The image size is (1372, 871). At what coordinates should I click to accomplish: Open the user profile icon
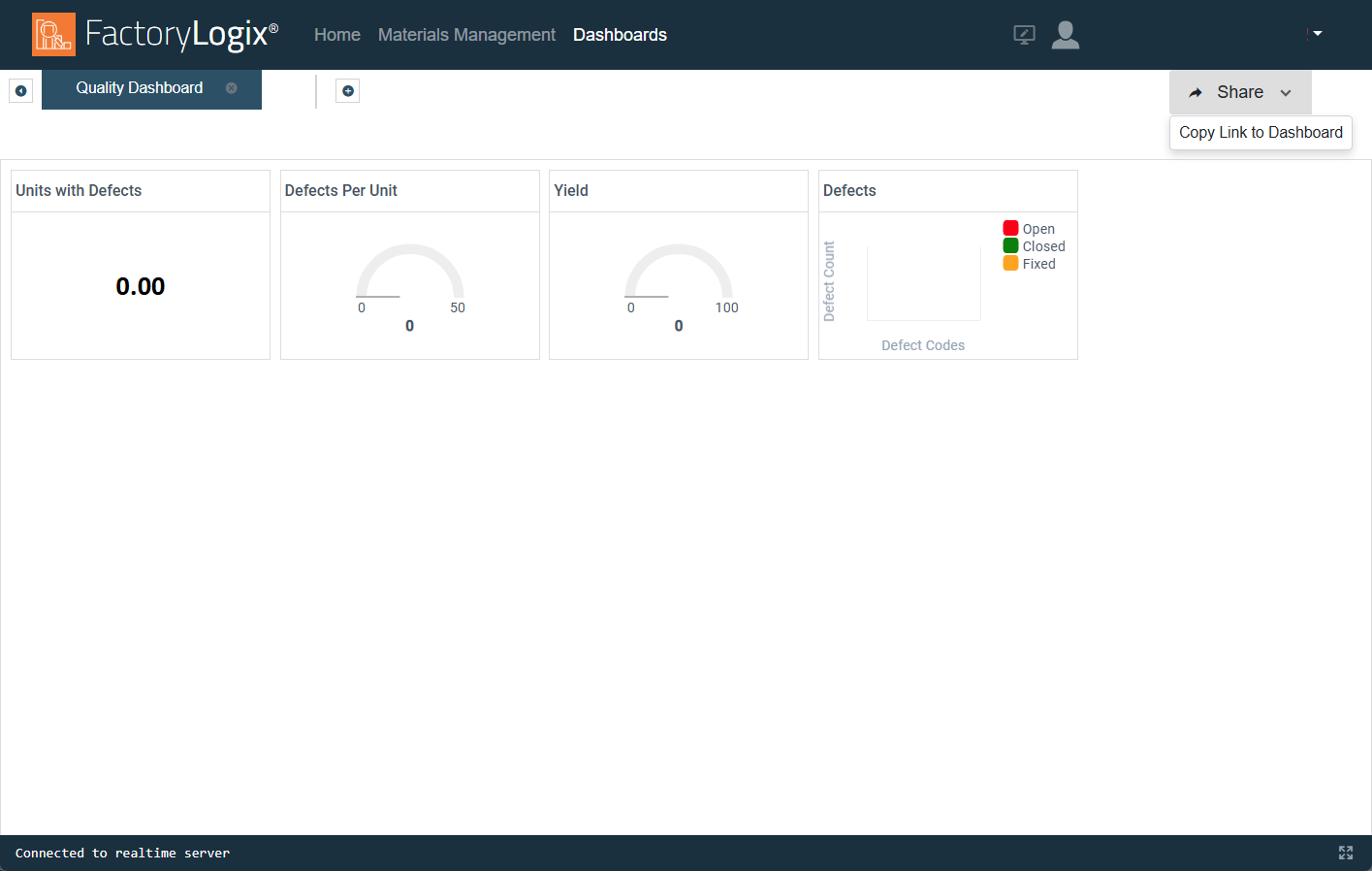tap(1066, 34)
